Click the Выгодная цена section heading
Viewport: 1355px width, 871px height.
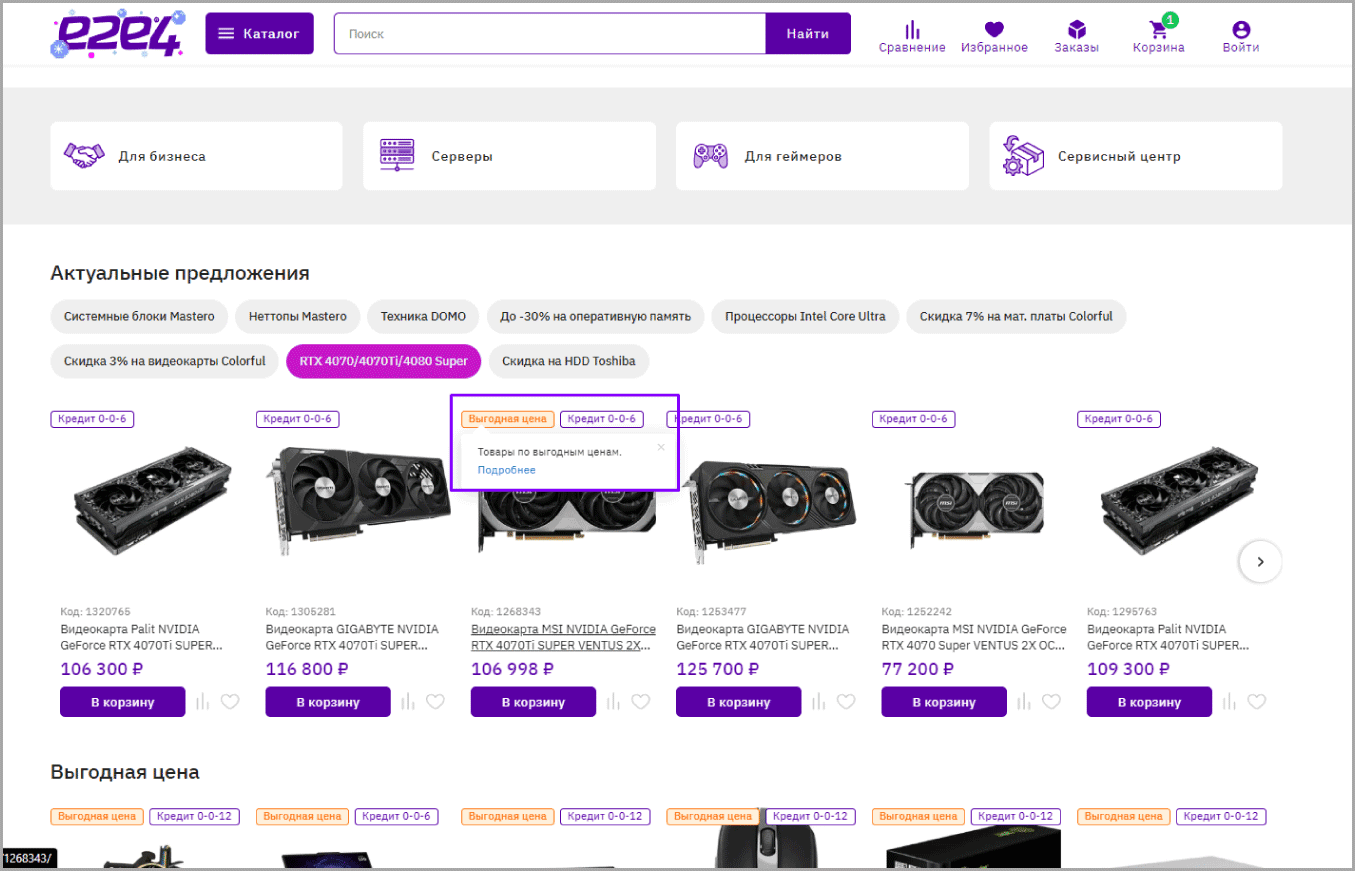click(x=125, y=772)
